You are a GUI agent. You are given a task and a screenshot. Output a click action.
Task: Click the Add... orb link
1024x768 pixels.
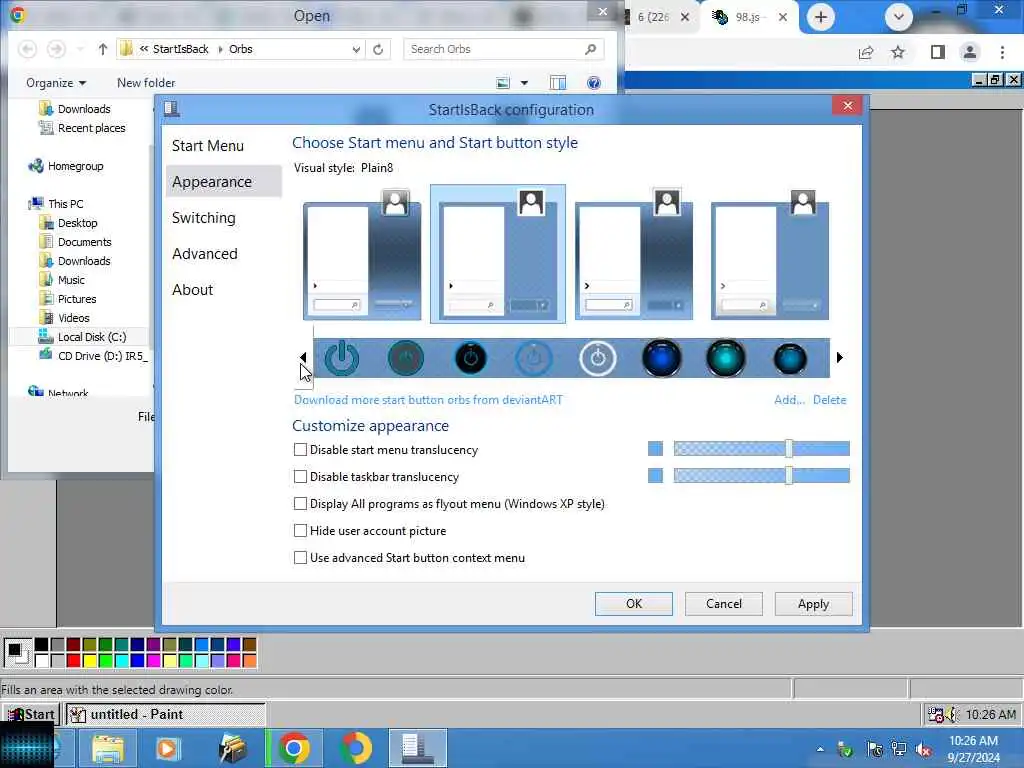(x=789, y=400)
